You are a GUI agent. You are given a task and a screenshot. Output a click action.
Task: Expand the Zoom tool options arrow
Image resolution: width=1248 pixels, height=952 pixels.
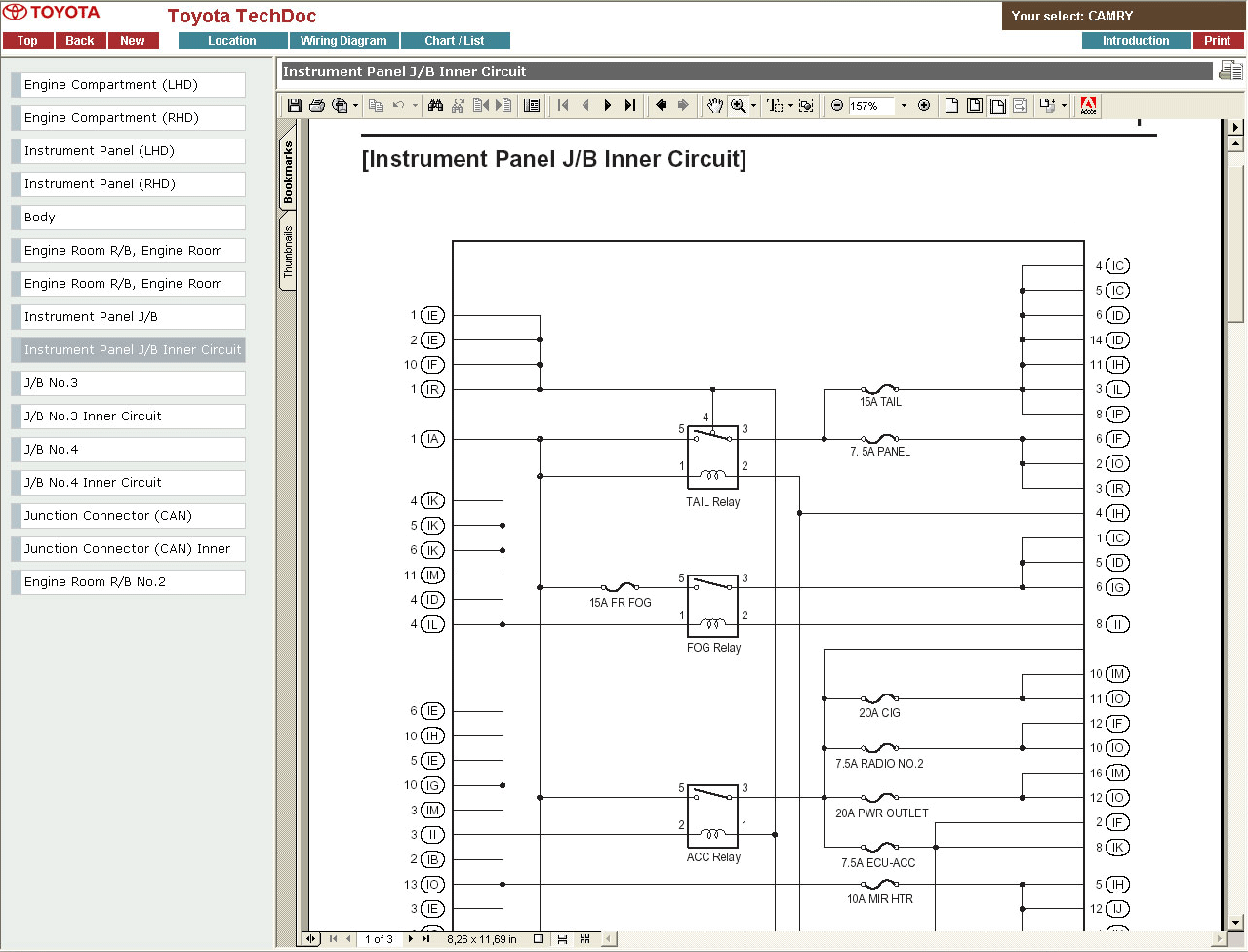[x=753, y=105]
